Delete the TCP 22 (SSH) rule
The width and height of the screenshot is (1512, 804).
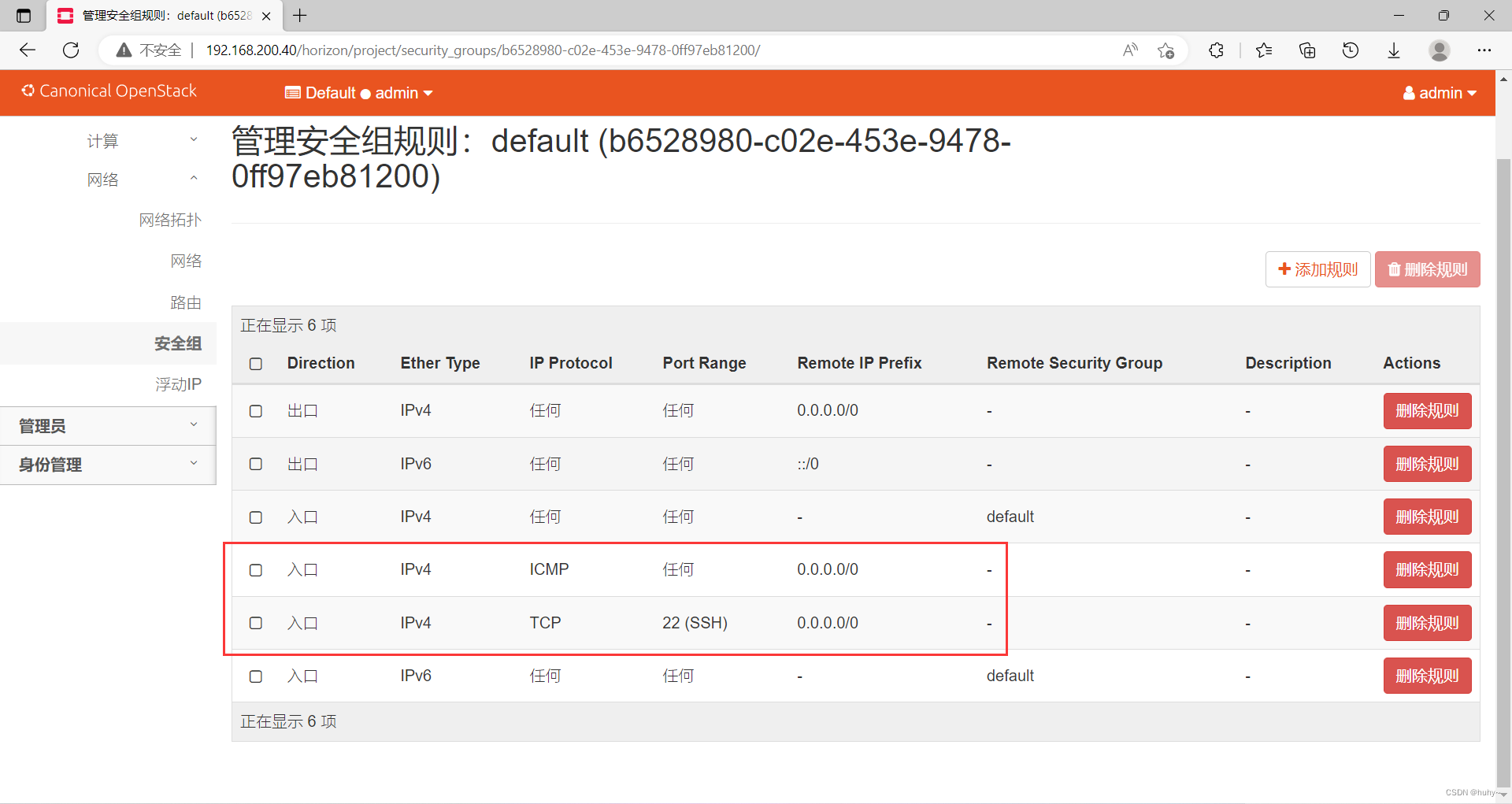(x=1428, y=623)
